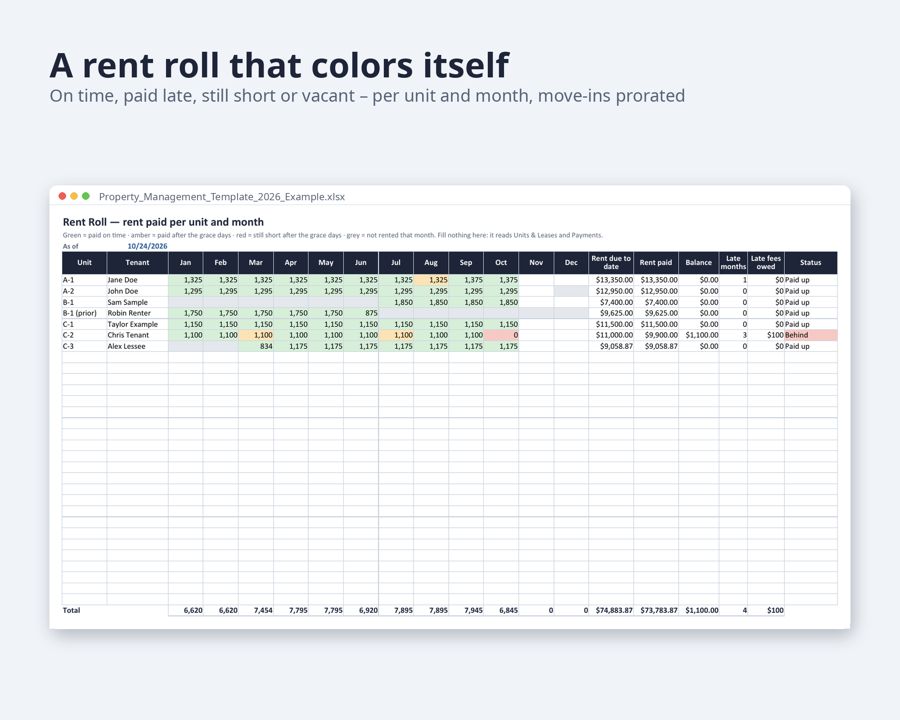Click the $1,100.00 balance in C-2 row
The image size is (900, 720).
click(699, 335)
